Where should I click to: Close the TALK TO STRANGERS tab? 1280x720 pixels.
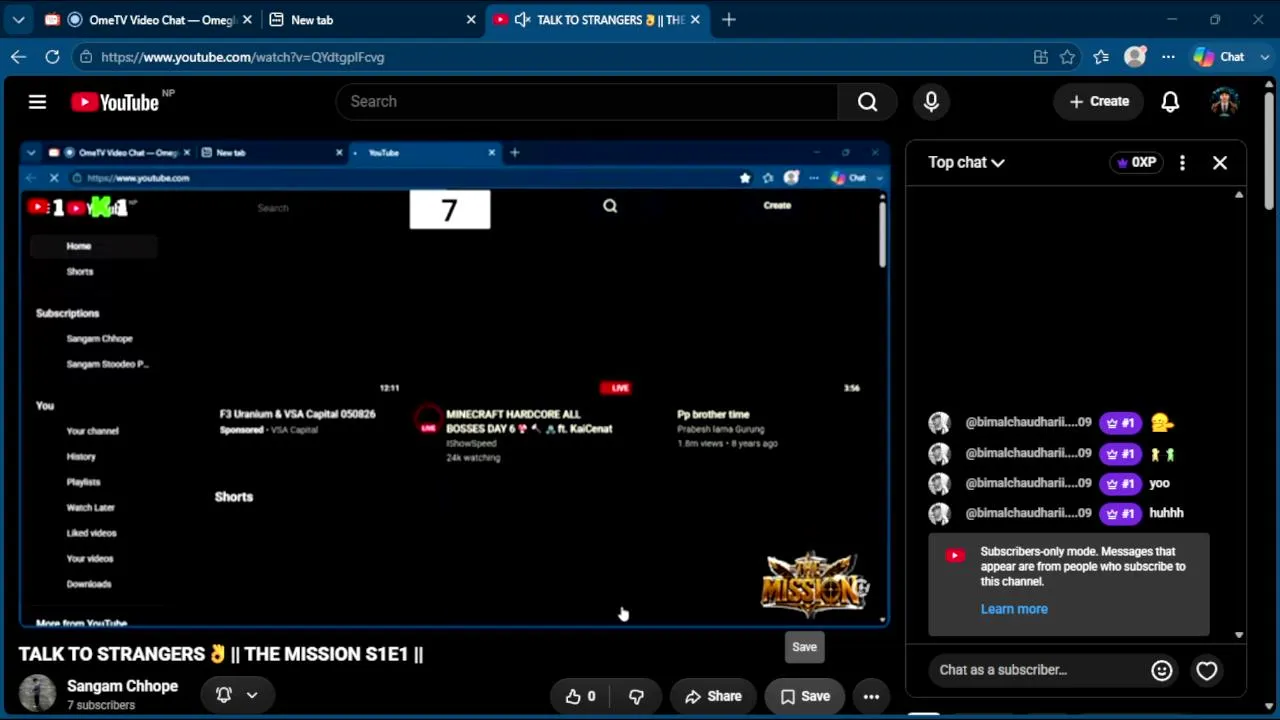[695, 20]
